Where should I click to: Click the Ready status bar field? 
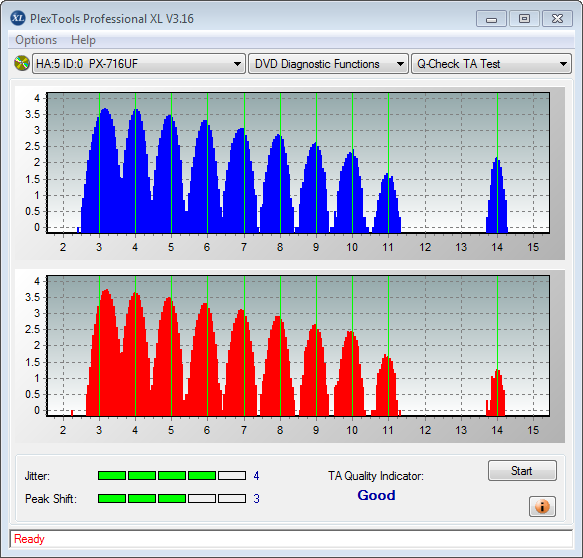click(x=291, y=539)
